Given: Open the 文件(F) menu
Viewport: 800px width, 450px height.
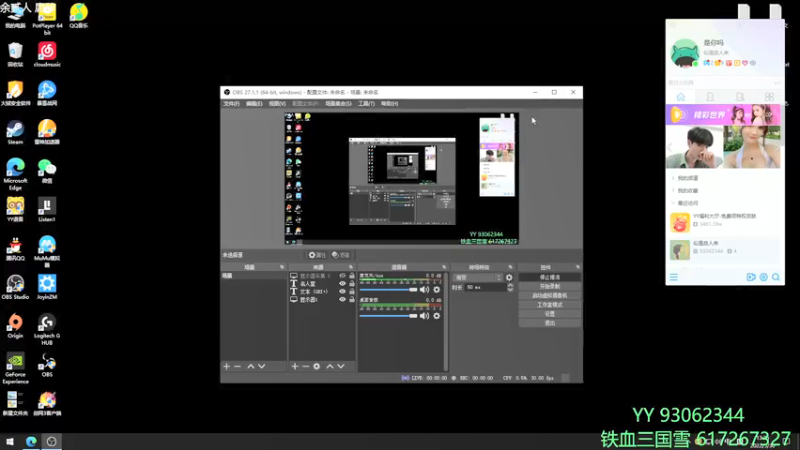Looking at the screenshot, I should click(x=231, y=104).
